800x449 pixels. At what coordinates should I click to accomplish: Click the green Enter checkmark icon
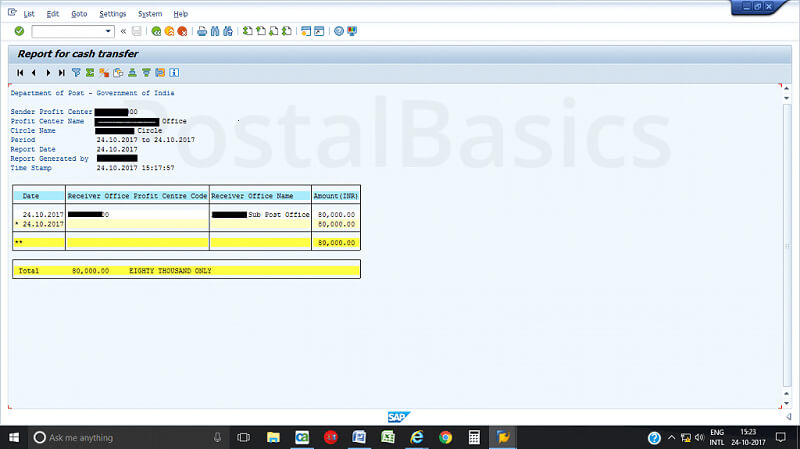click(x=19, y=31)
